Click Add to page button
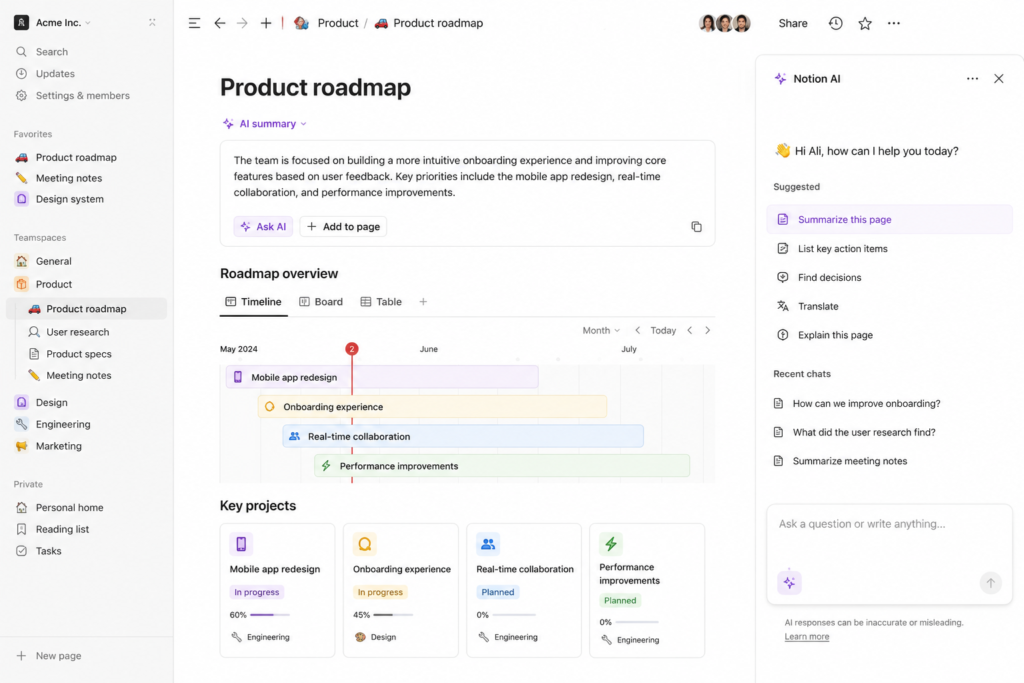Viewport: 1024px width, 683px height. tap(344, 227)
